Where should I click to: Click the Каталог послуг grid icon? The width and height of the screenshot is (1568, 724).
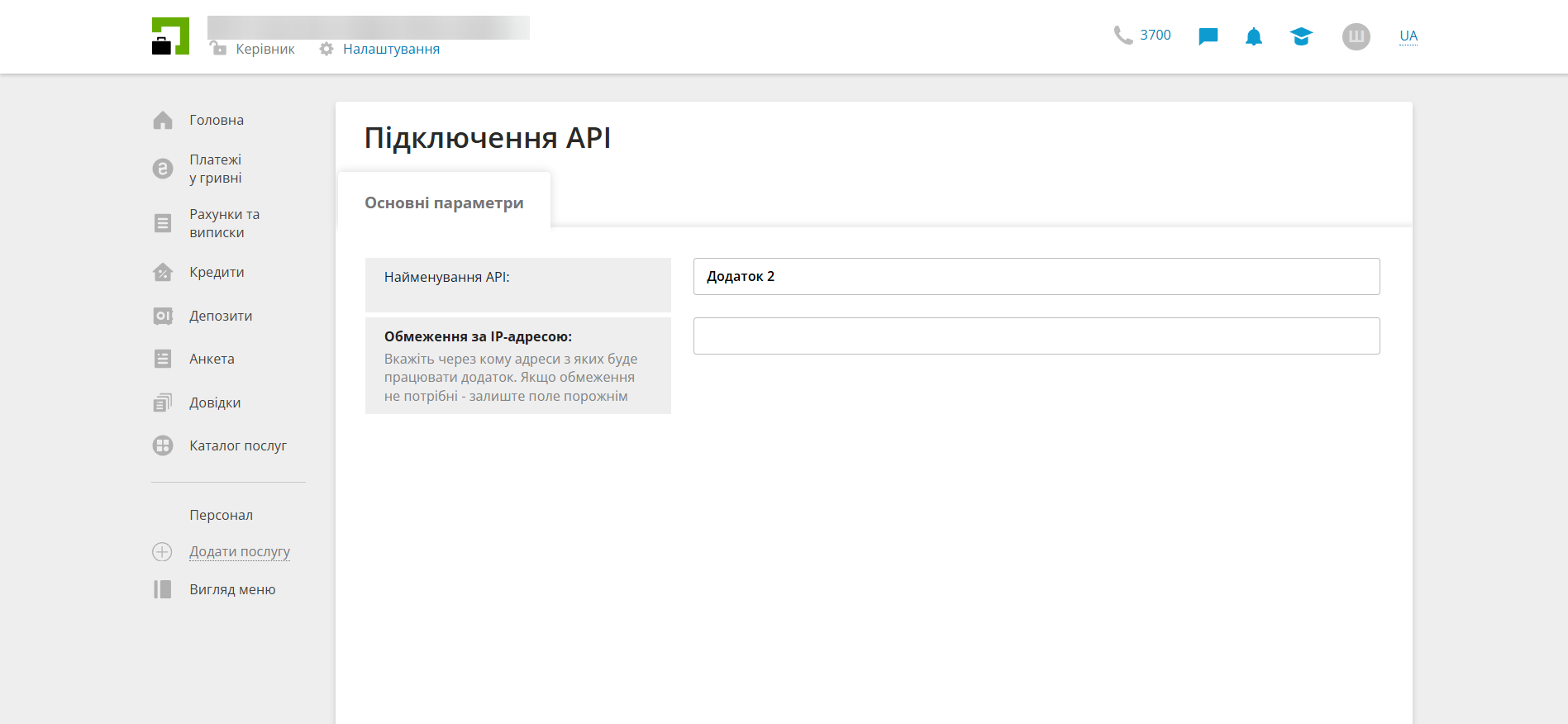(163, 446)
